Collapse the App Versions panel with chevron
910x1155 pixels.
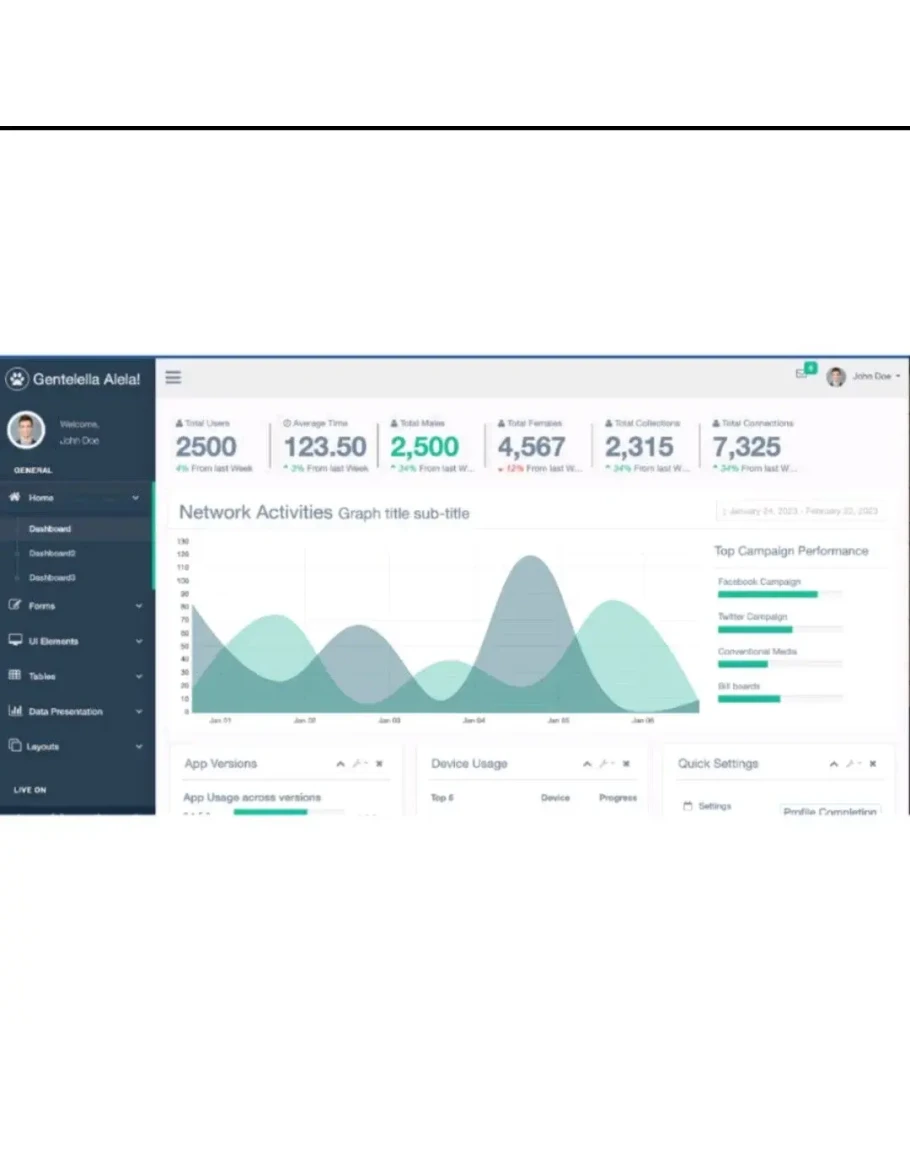(x=340, y=764)
